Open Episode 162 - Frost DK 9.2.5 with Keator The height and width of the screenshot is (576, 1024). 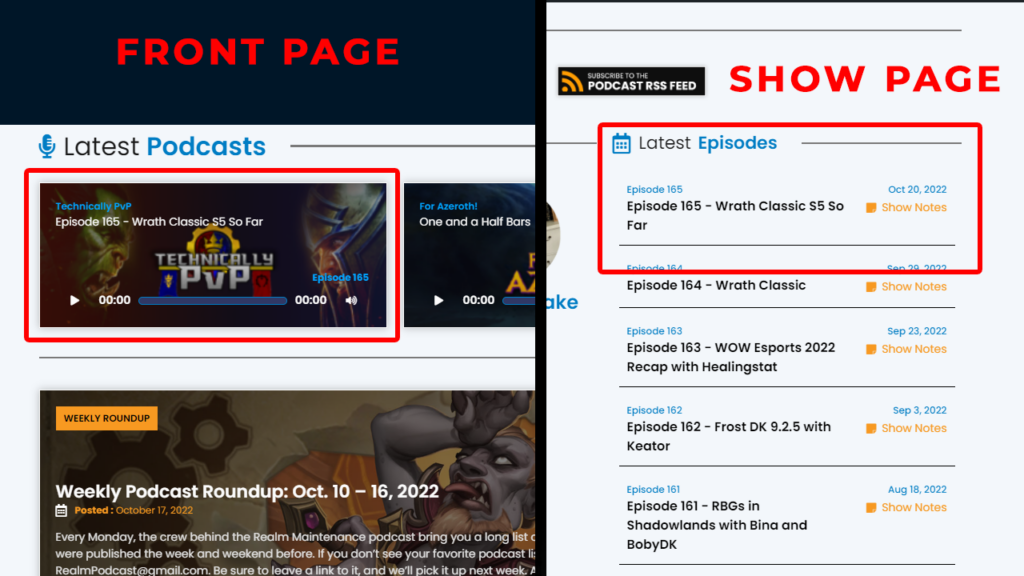click(729, 436)
